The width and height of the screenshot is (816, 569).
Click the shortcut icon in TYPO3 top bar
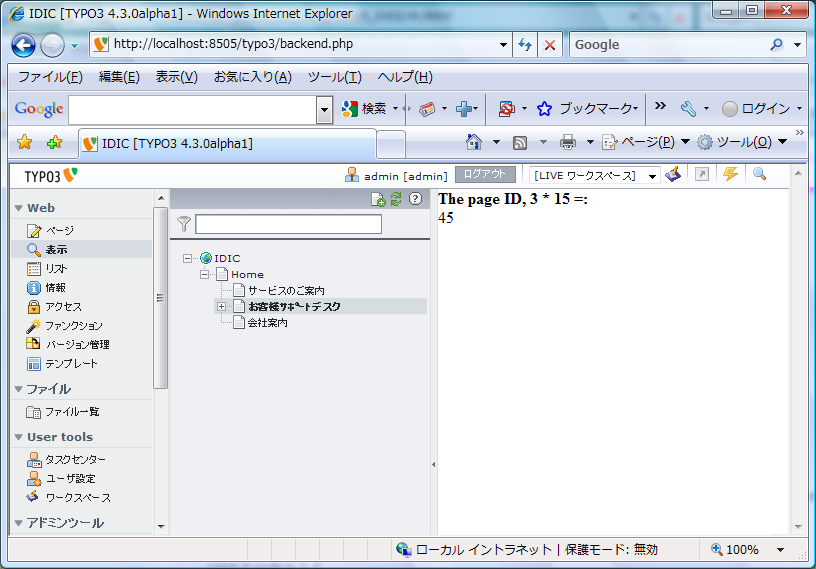point(702,174)
